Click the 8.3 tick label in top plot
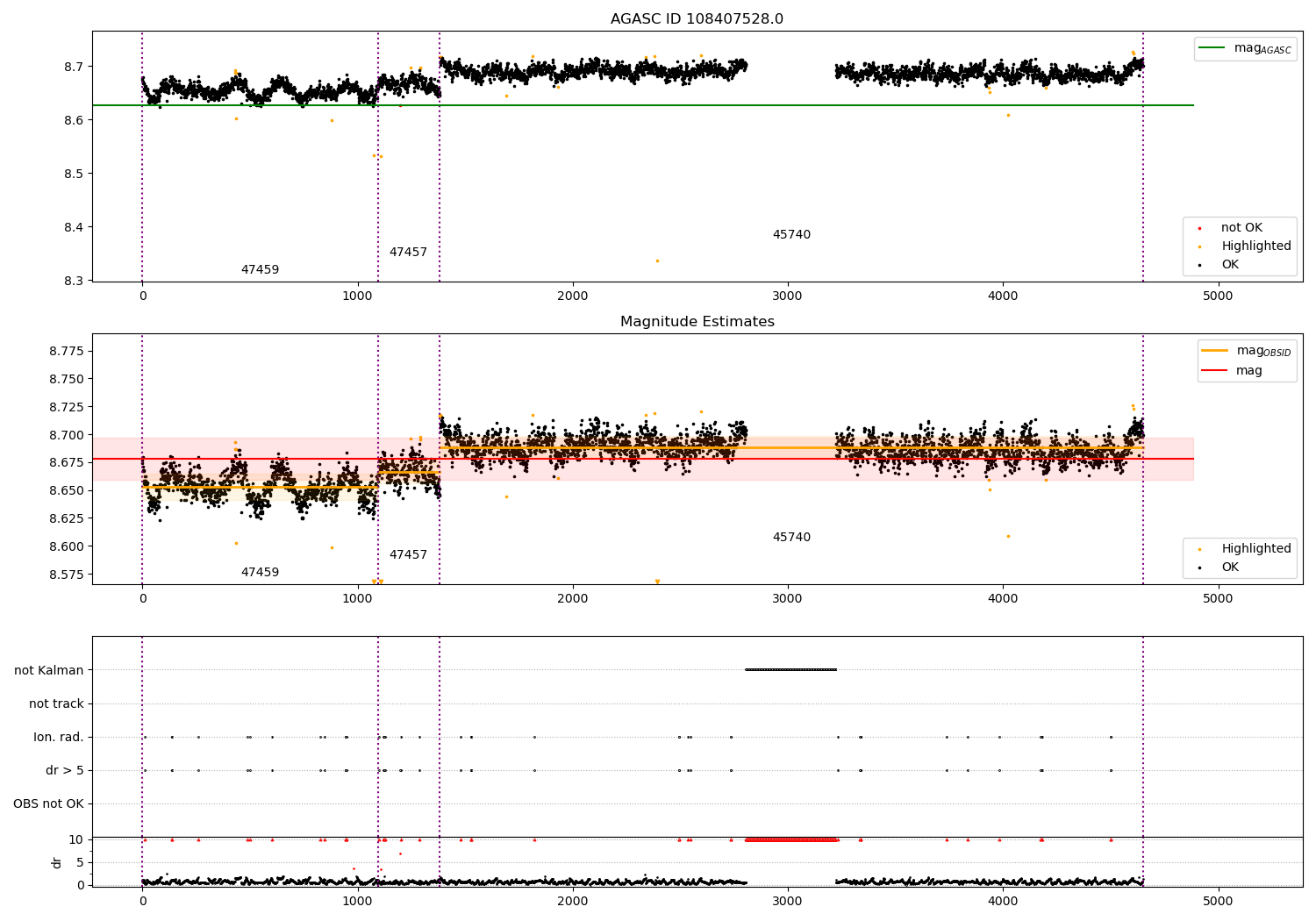Viewport: 1316px width, 921px height. click(73, 282)
